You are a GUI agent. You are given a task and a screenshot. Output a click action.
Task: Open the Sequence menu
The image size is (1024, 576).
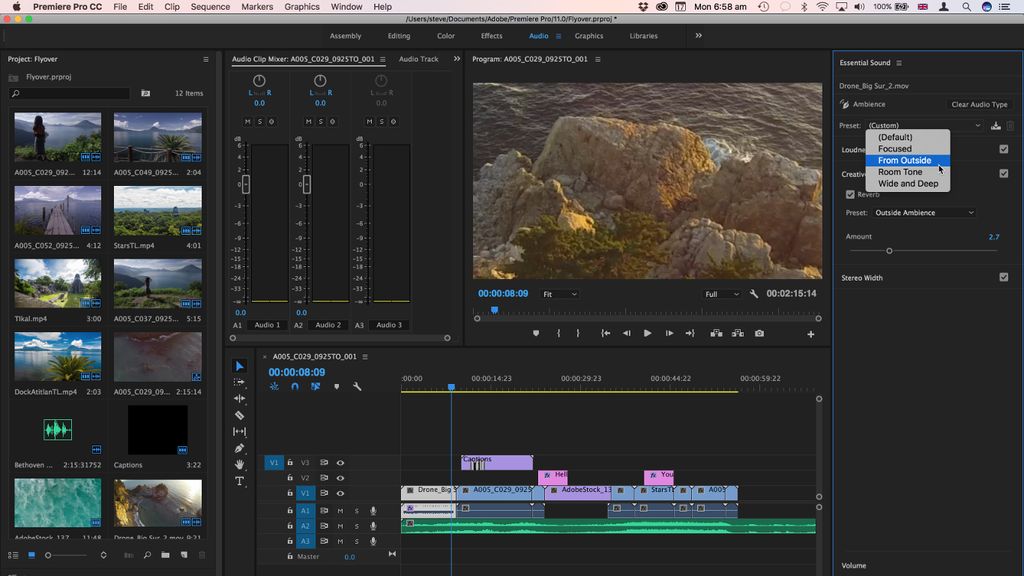click(x=210, y=6)
